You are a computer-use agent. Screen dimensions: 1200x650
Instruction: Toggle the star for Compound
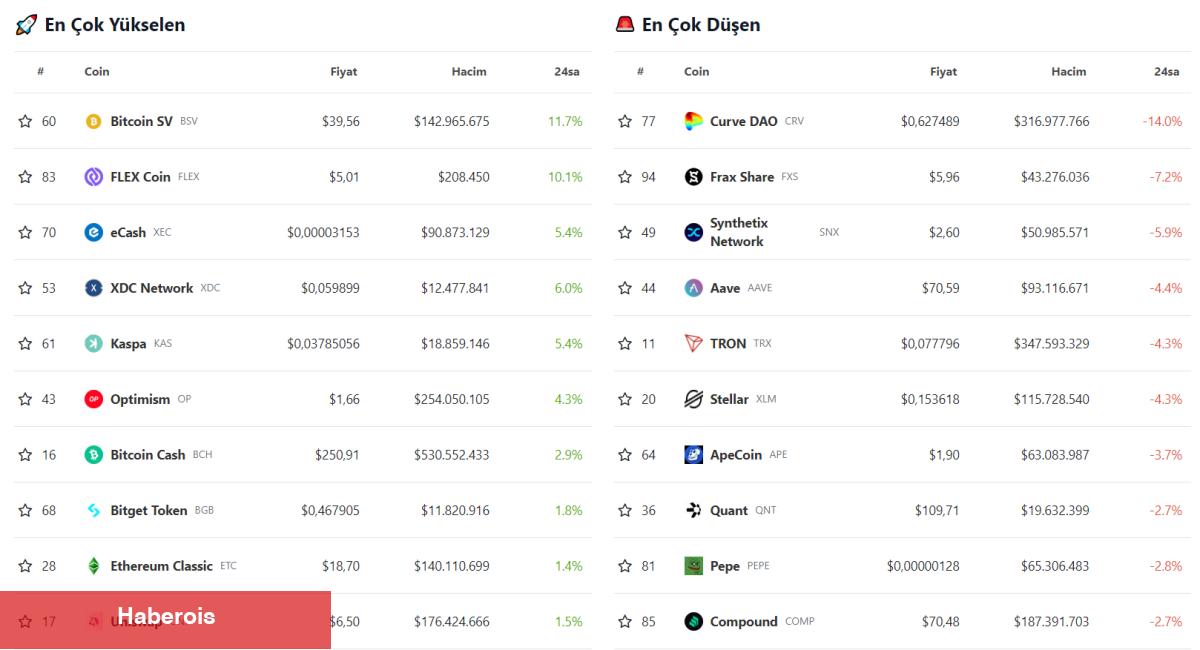coord(625,621)
